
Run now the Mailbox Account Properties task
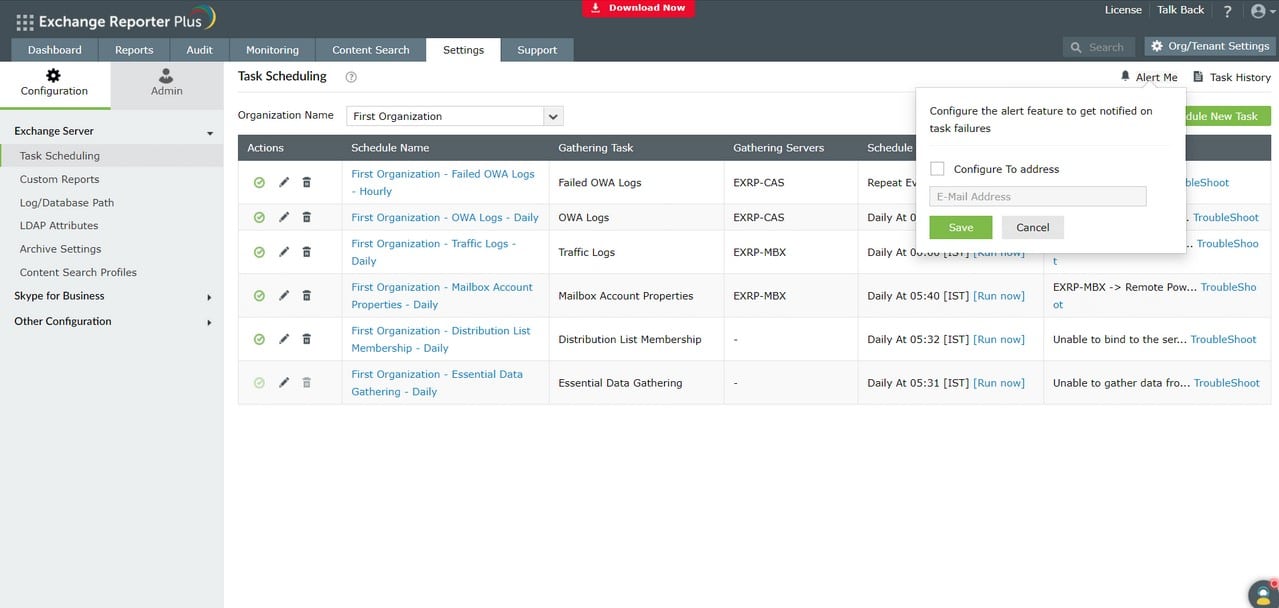[999, 296]
